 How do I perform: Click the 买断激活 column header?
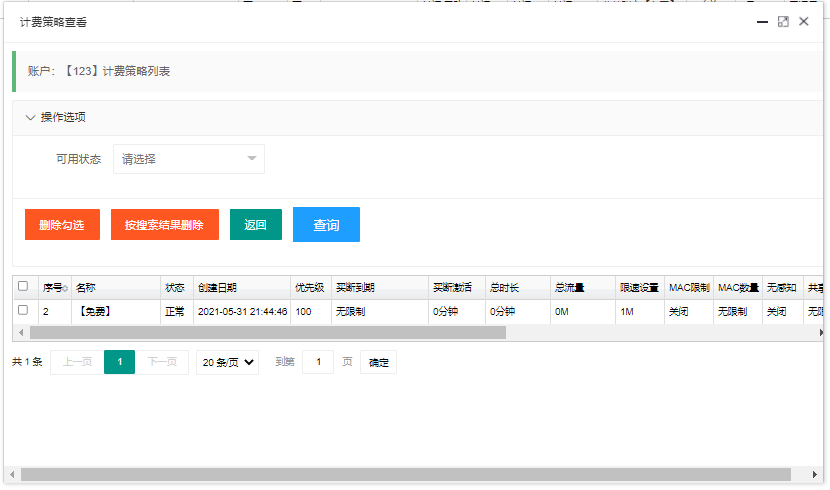coord(457,288)
